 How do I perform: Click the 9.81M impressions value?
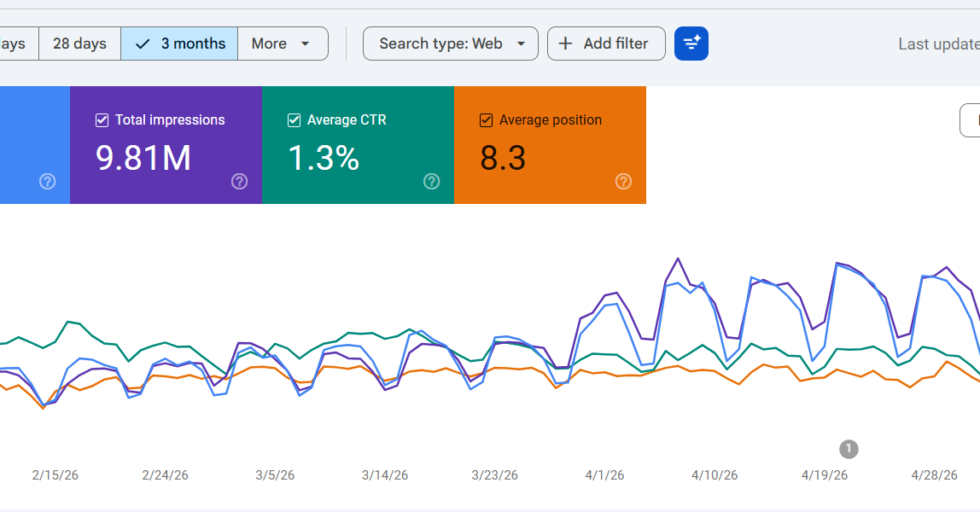tap(143, 158)
